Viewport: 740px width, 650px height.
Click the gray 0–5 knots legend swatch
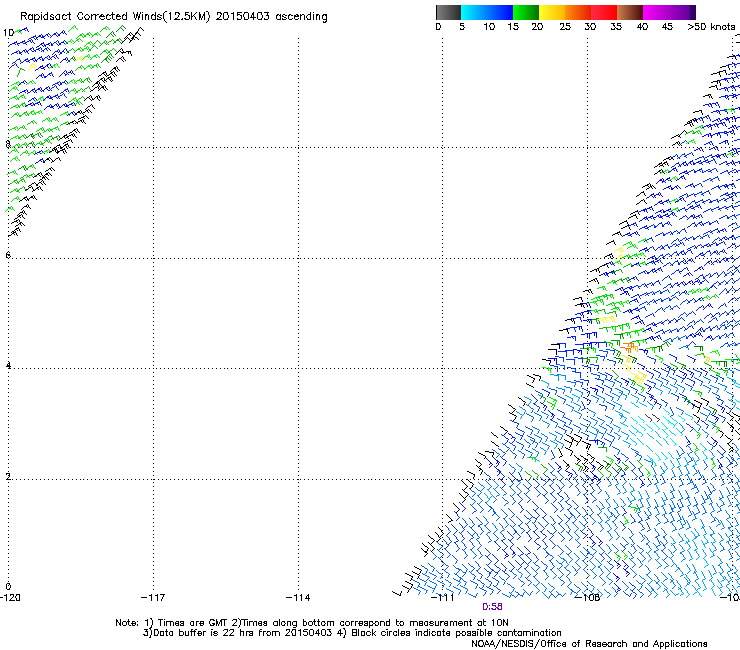click(448, 12)
